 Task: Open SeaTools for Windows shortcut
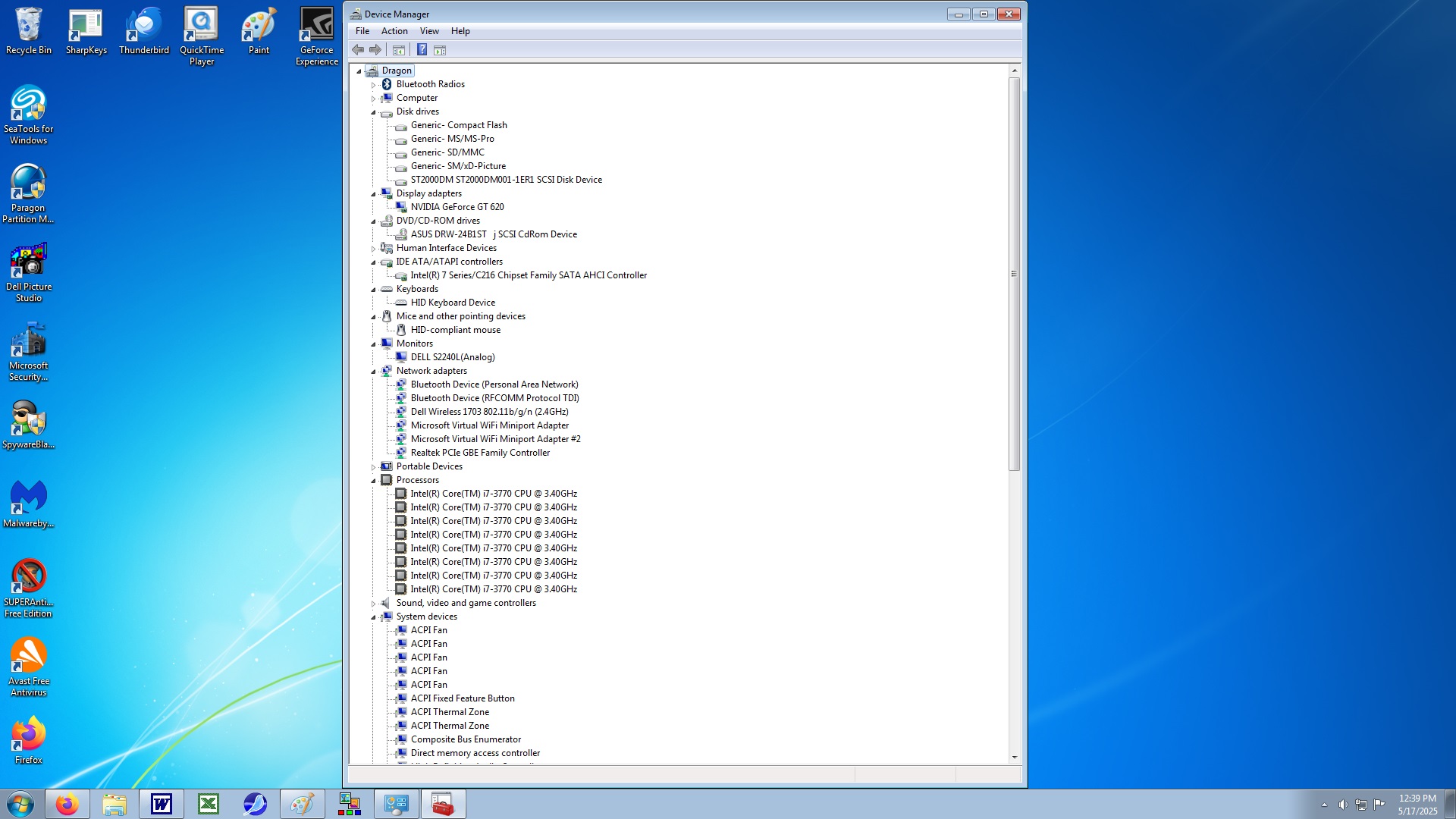tap(29, 115)
